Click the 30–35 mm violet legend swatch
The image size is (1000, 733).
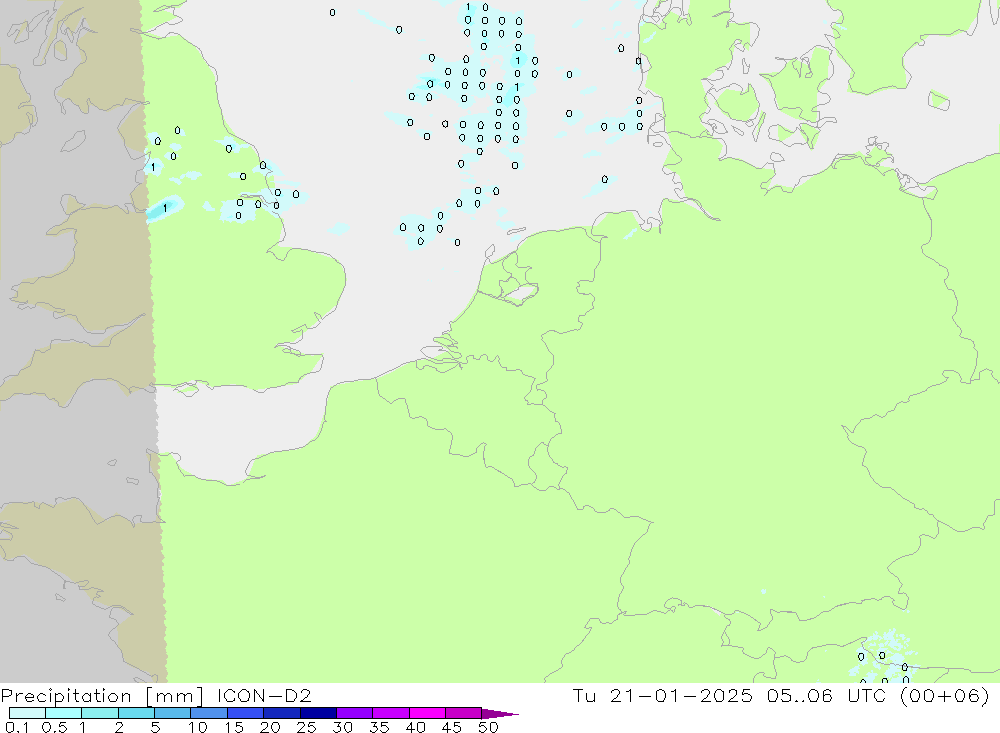355,713
